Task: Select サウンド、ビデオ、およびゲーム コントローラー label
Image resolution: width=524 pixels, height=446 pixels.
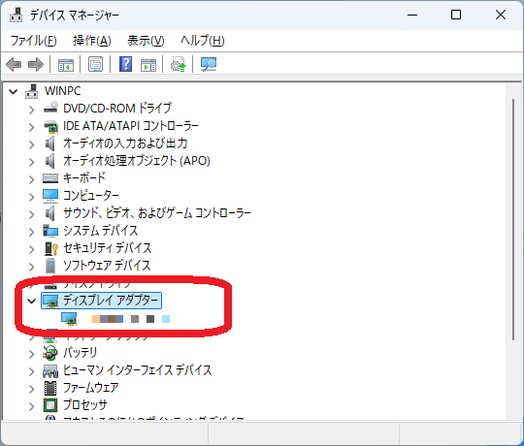Action: pos(157,213)
